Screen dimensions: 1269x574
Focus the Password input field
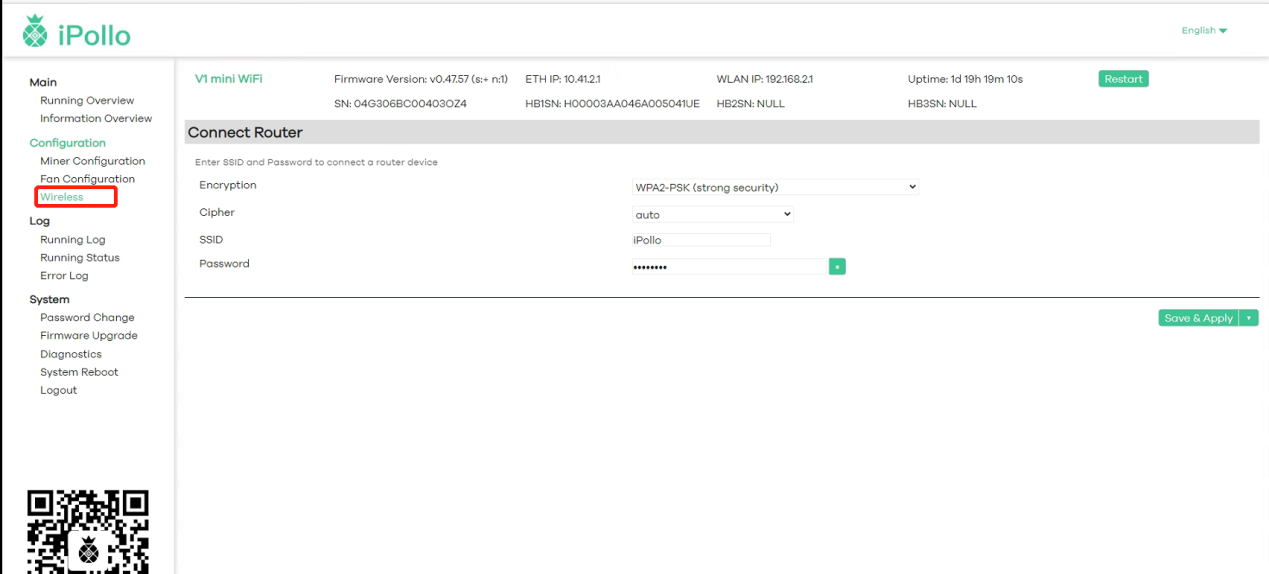(728, 266)
